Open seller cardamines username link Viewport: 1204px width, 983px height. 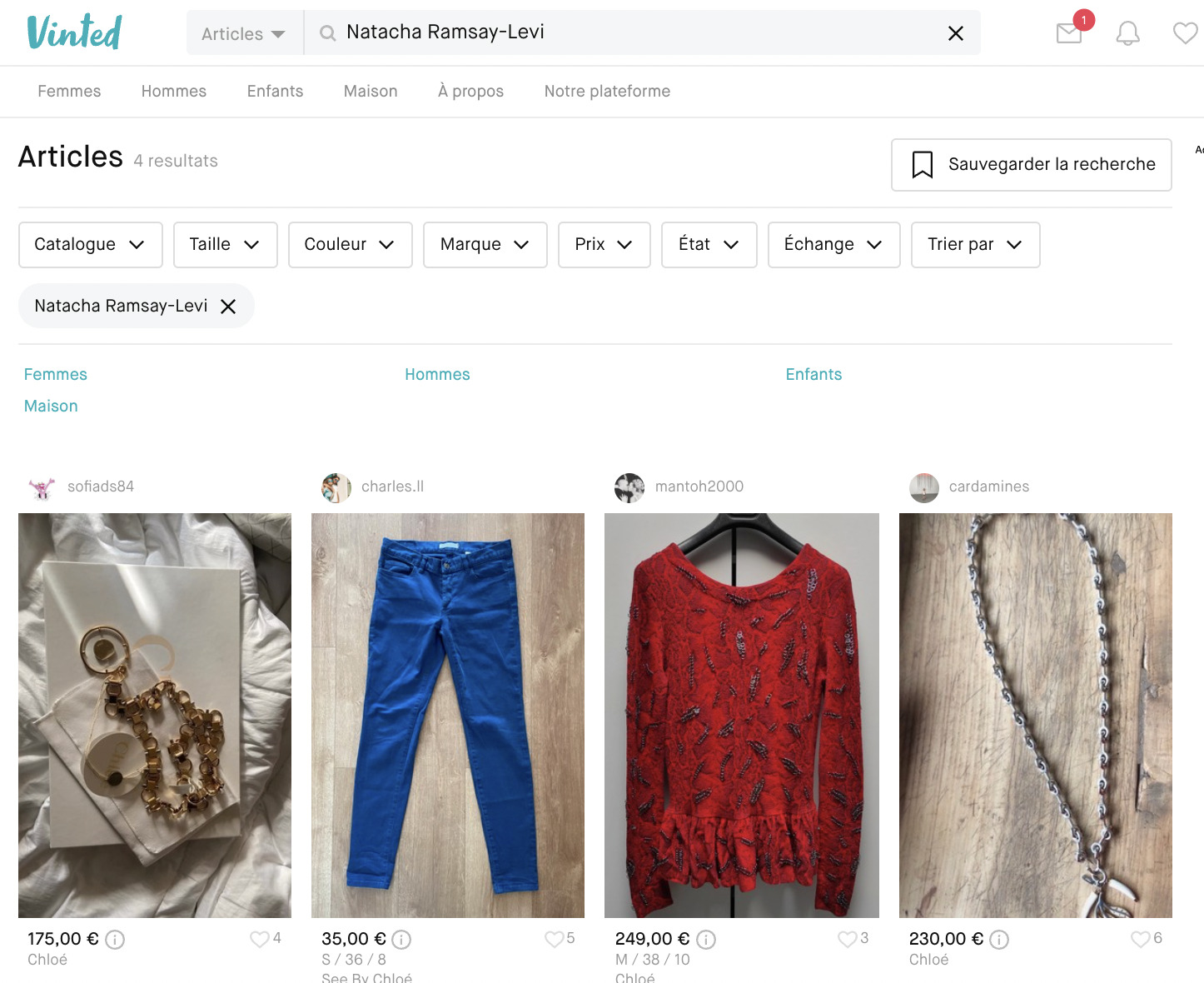pos(989,487)
